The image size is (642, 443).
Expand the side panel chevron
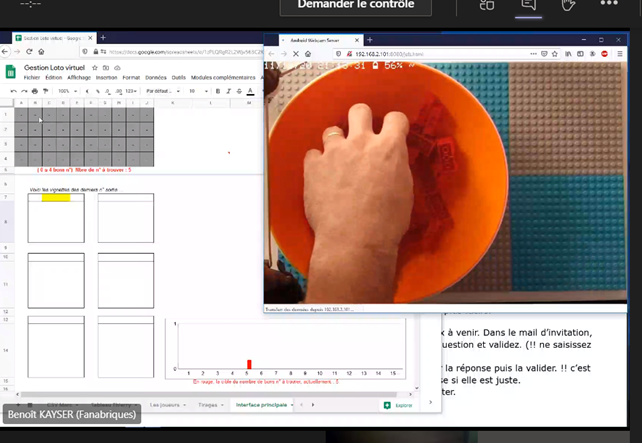[430, 402]
